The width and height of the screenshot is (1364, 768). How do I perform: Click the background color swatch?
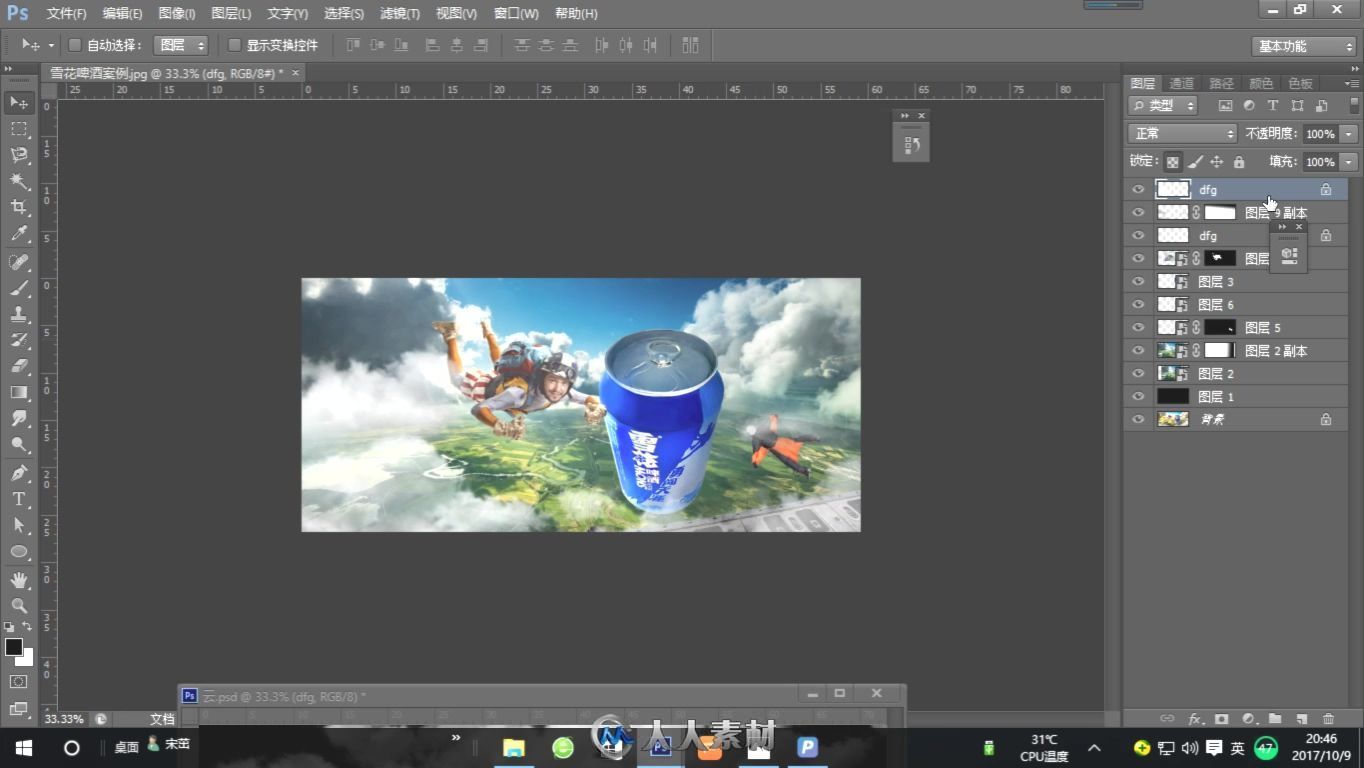(25, 658)
